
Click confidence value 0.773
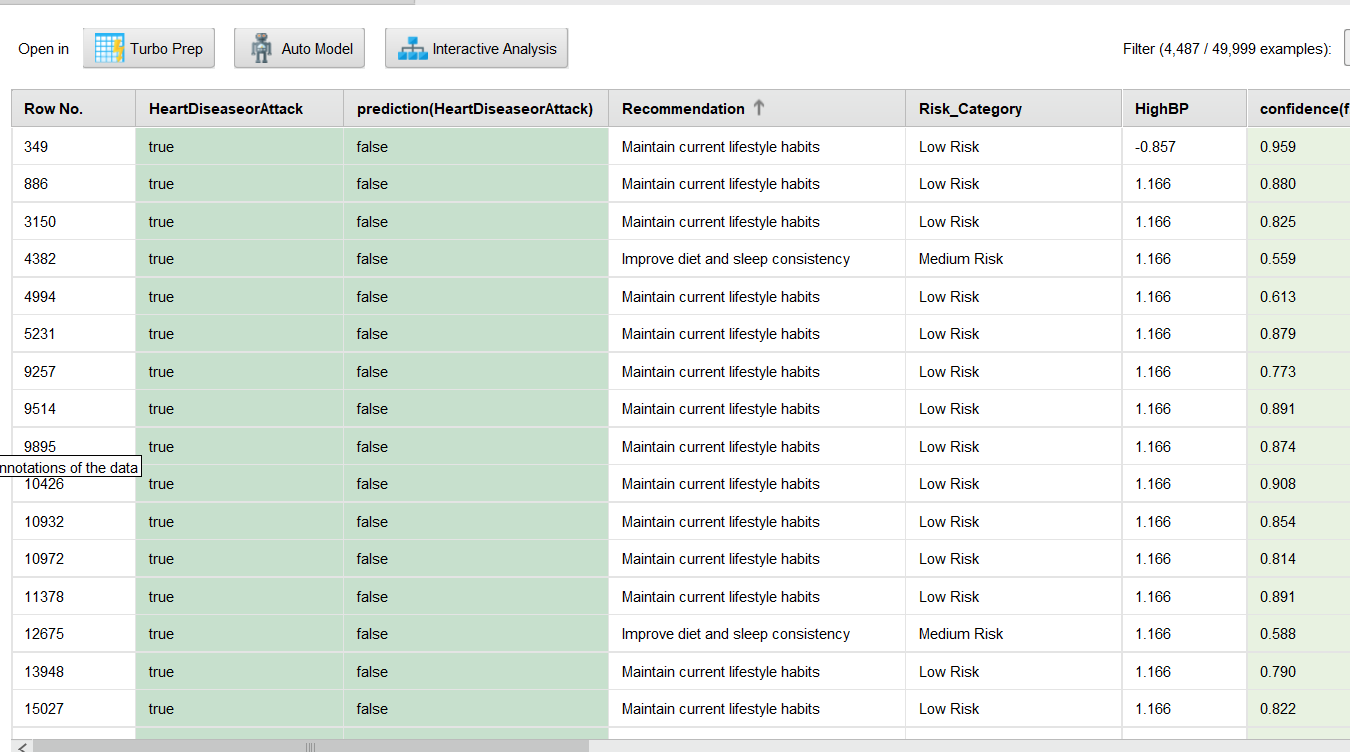(x=1278, y=372)
